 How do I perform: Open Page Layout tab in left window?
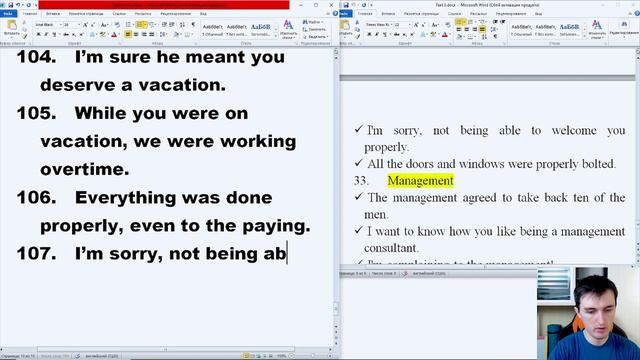[x=86, y=13]
